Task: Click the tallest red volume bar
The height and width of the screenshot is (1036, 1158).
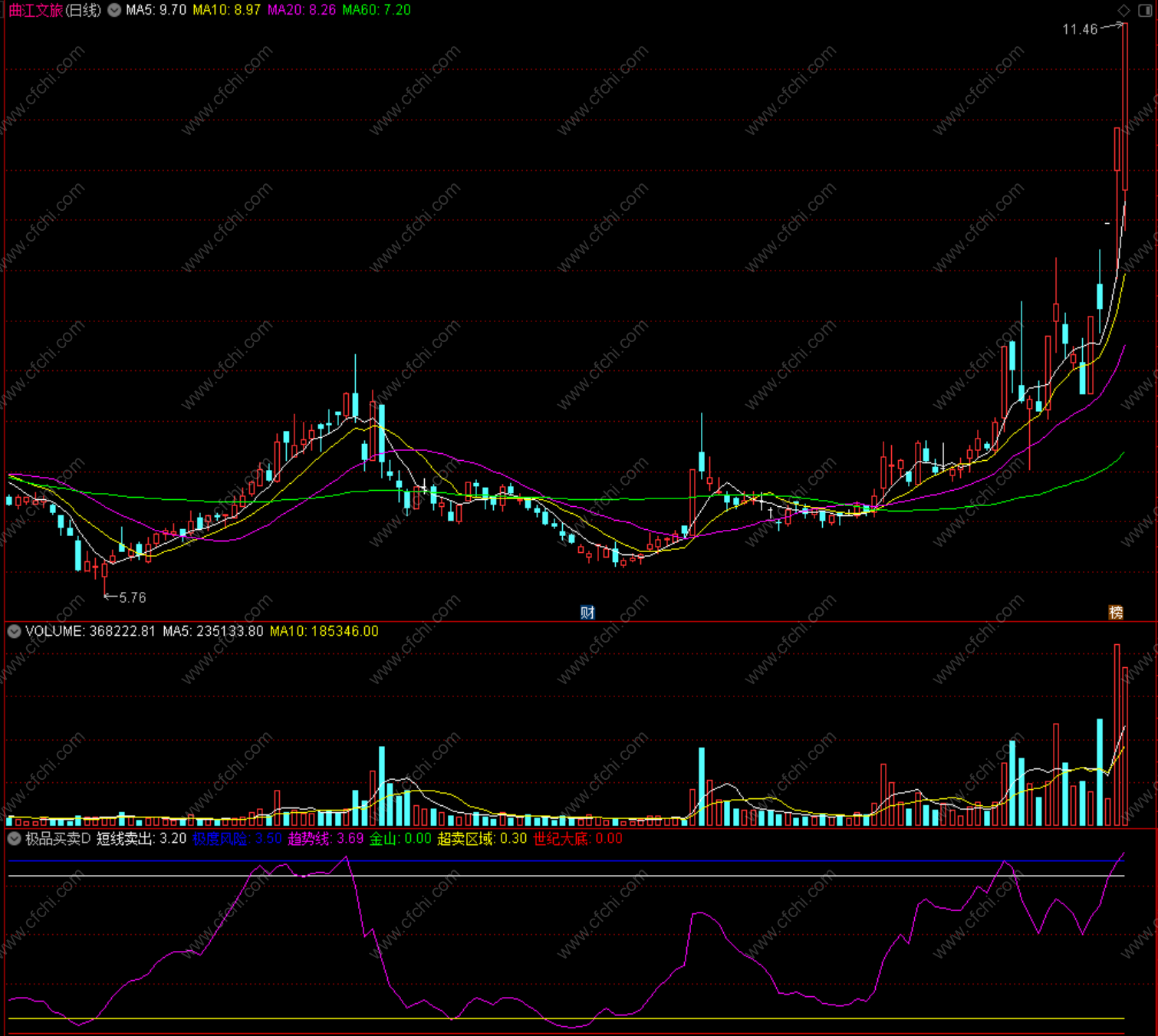Action: point(1117,735)
